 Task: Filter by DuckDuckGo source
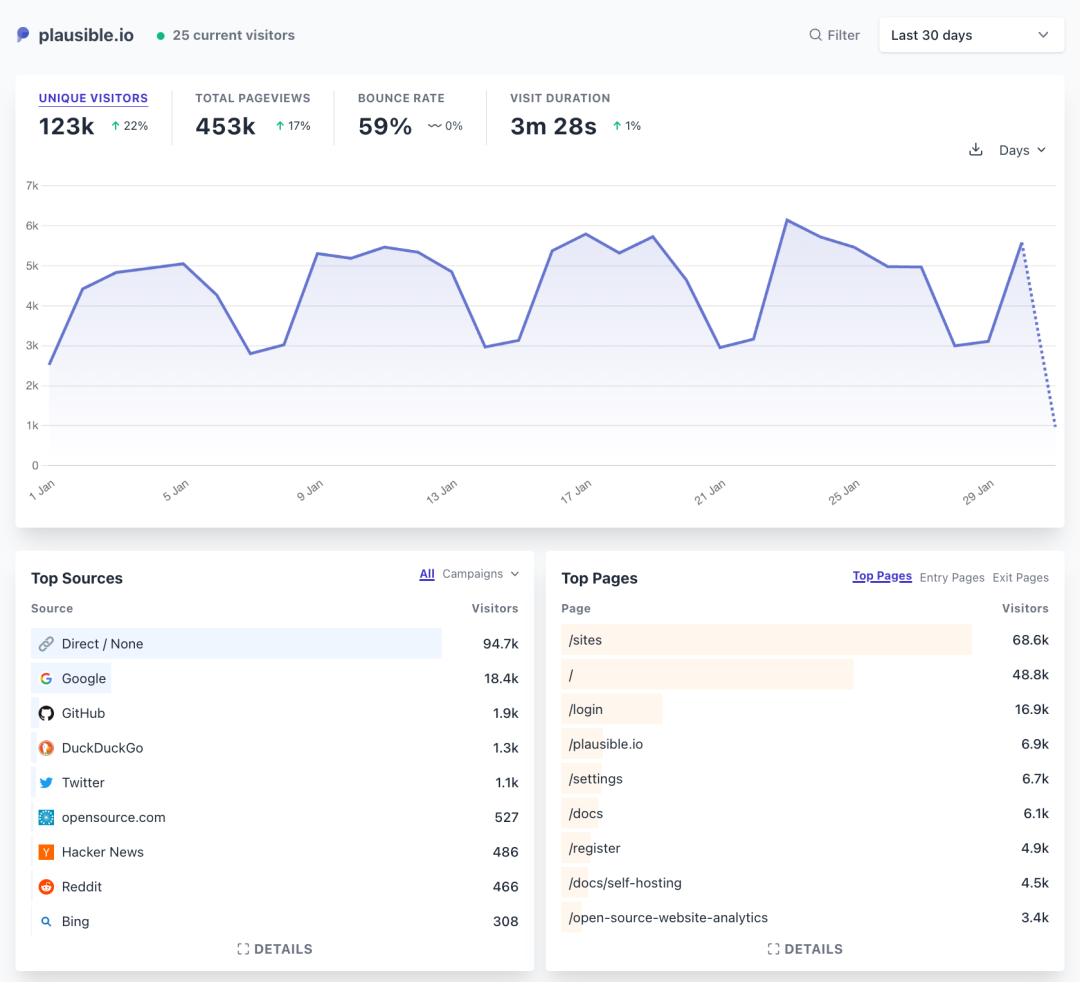tap(102, 748)
